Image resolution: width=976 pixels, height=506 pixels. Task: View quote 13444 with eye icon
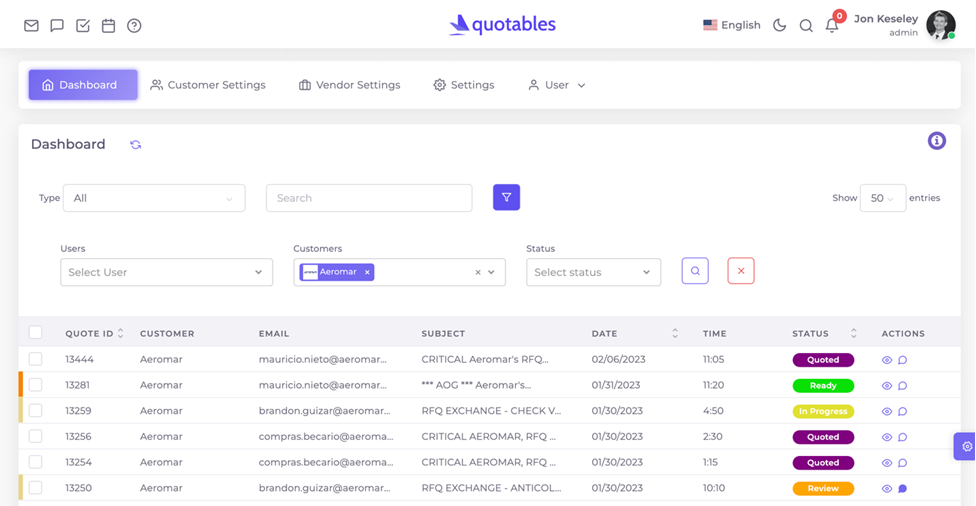click(887, 360)
